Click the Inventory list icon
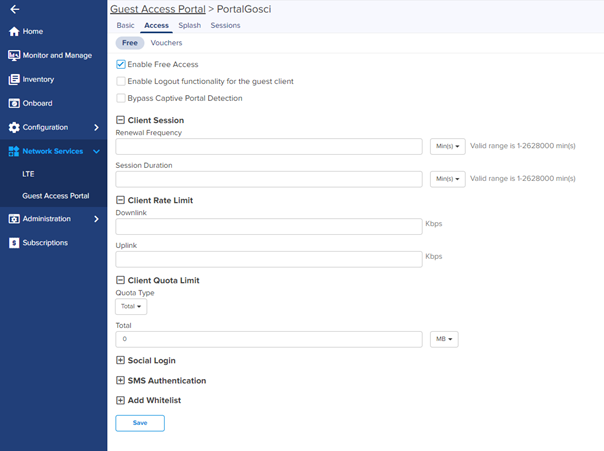Screen dimensions: 604x451 click(14, 79)
